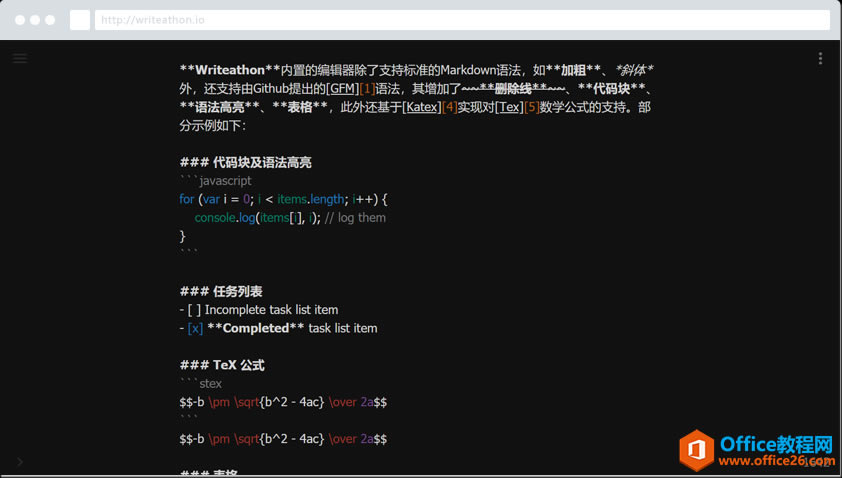Image resolution: width=842 pixels, height=478 pixels.
Task: Click the orange [1] reference marker
Action: click(x=367, y=89)
